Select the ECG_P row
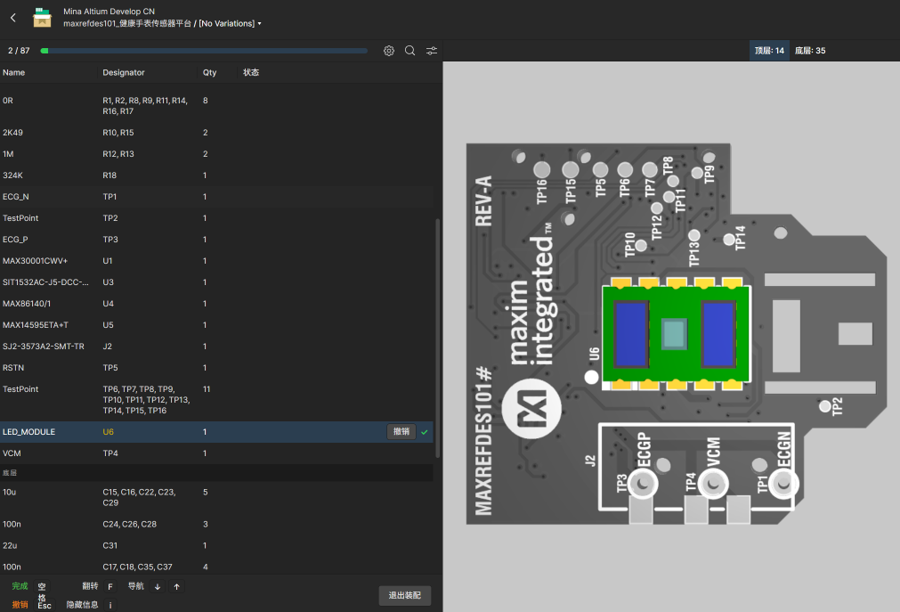Image resolution: width=900 pixels, height=612 pixels. click(216, 239)
